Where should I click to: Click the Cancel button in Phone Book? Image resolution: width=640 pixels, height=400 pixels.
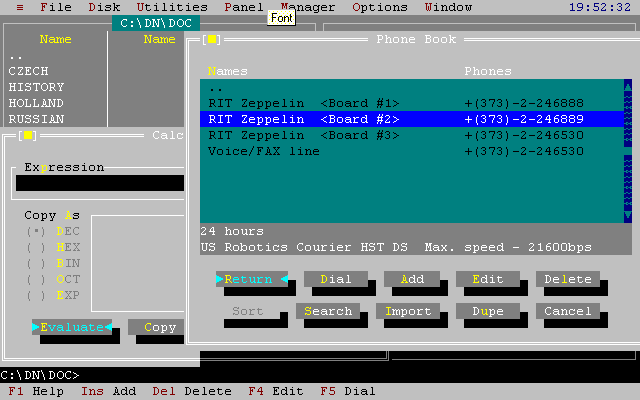coord(568,311)
